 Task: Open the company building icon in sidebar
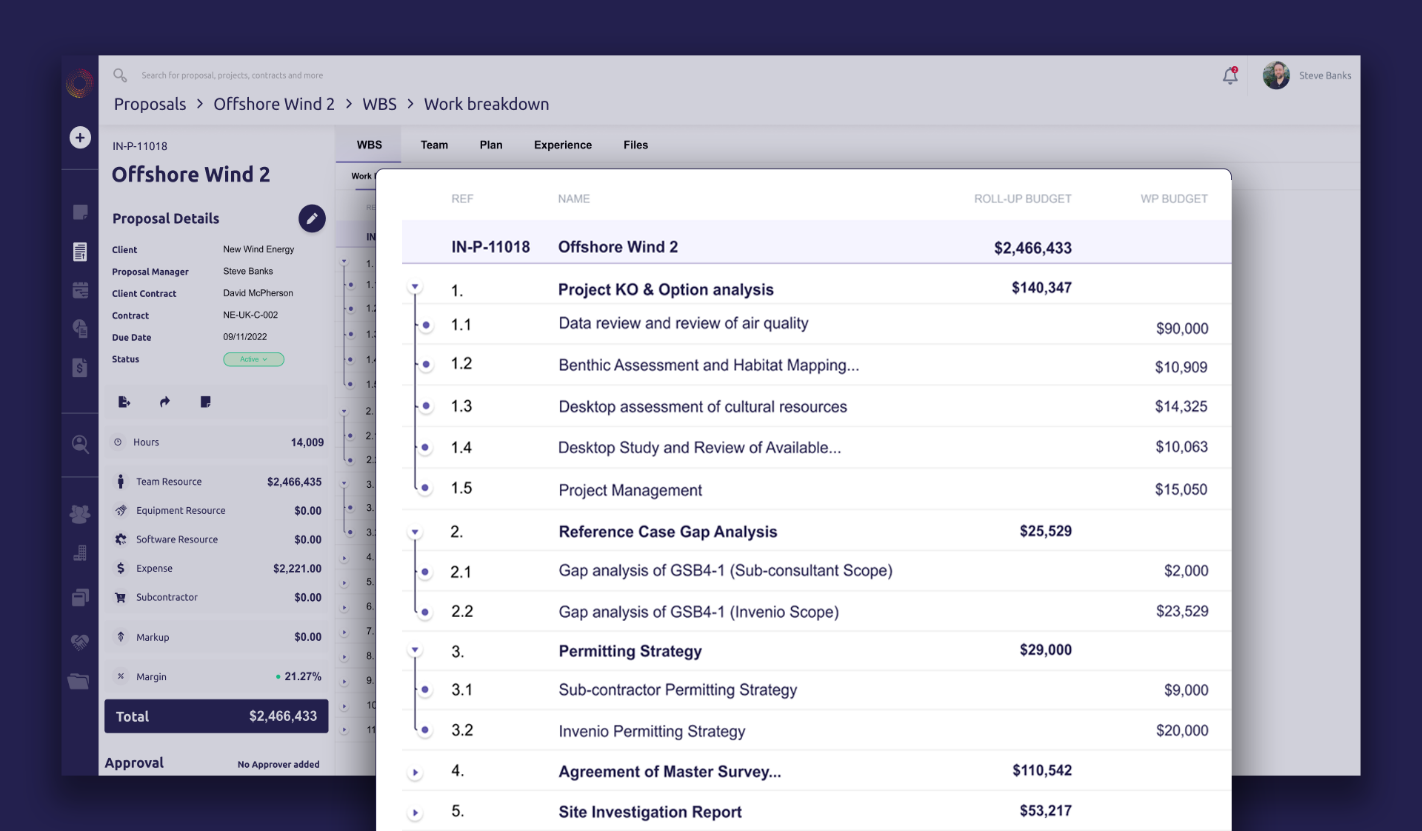coord(80,553)
